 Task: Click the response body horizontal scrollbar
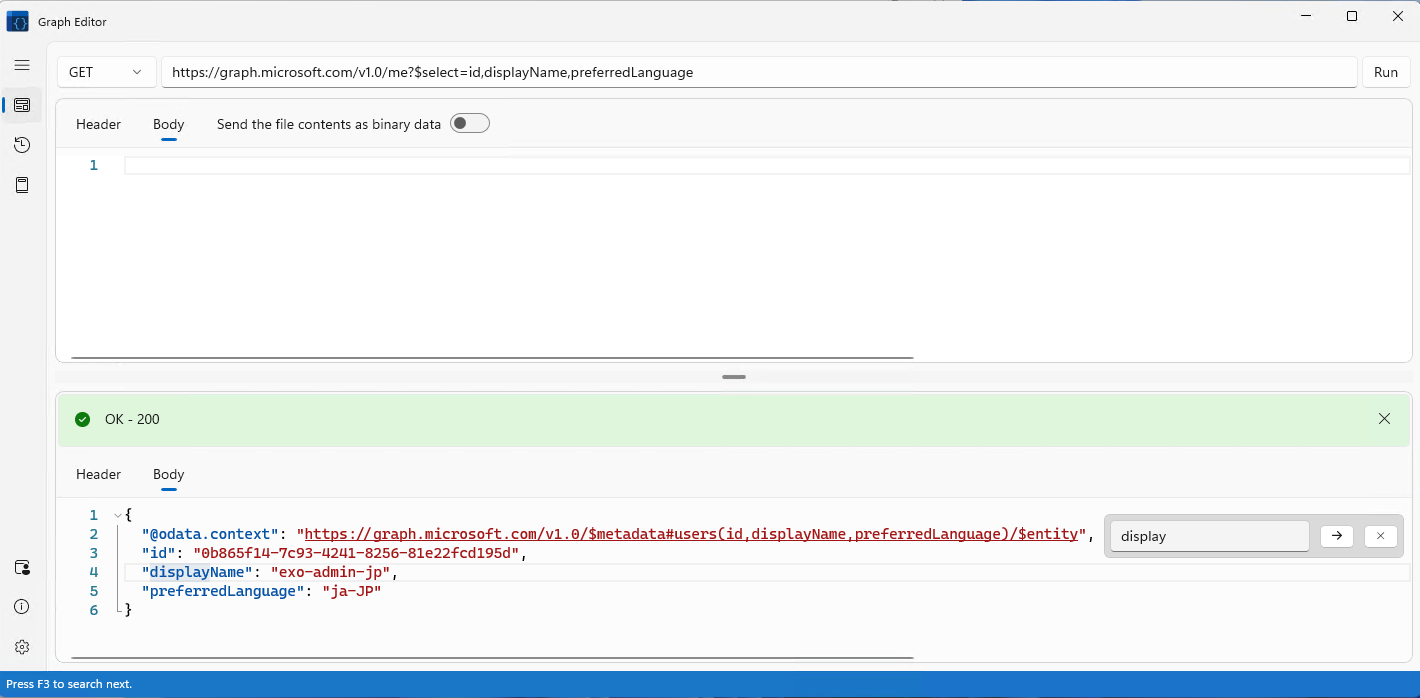tap(493, 657)
